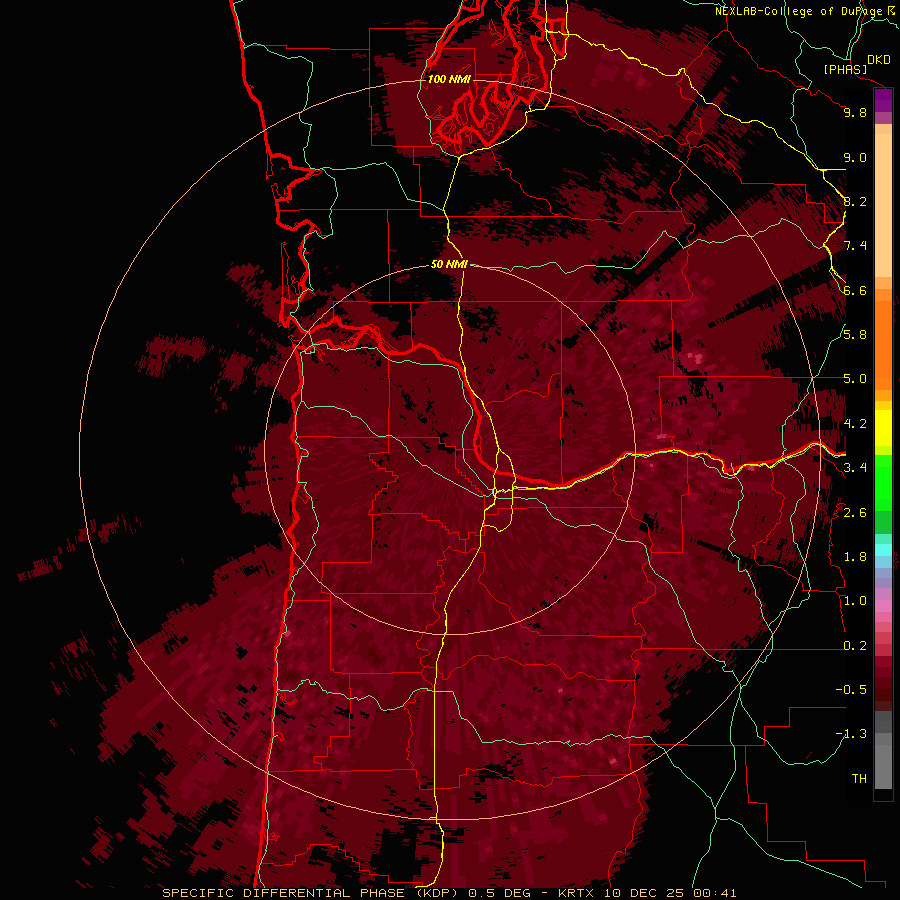The height and width of the screenshot is (900, 900).
Task: Click the KRTX station identifier in the footer
Action: [576, 893]
